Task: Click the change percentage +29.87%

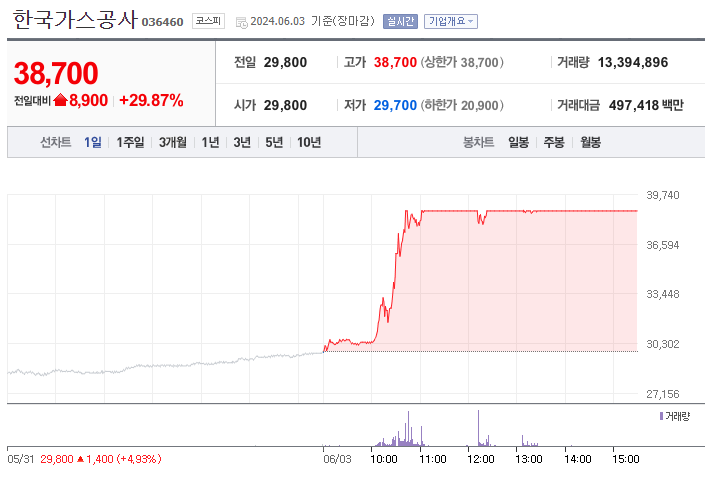Action: coord(151,100)
